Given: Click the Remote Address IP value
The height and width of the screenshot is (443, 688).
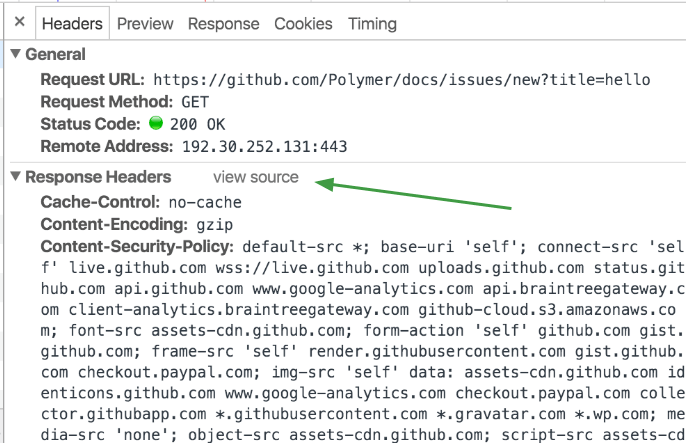Looking at the screenshot, I should 264,147.
